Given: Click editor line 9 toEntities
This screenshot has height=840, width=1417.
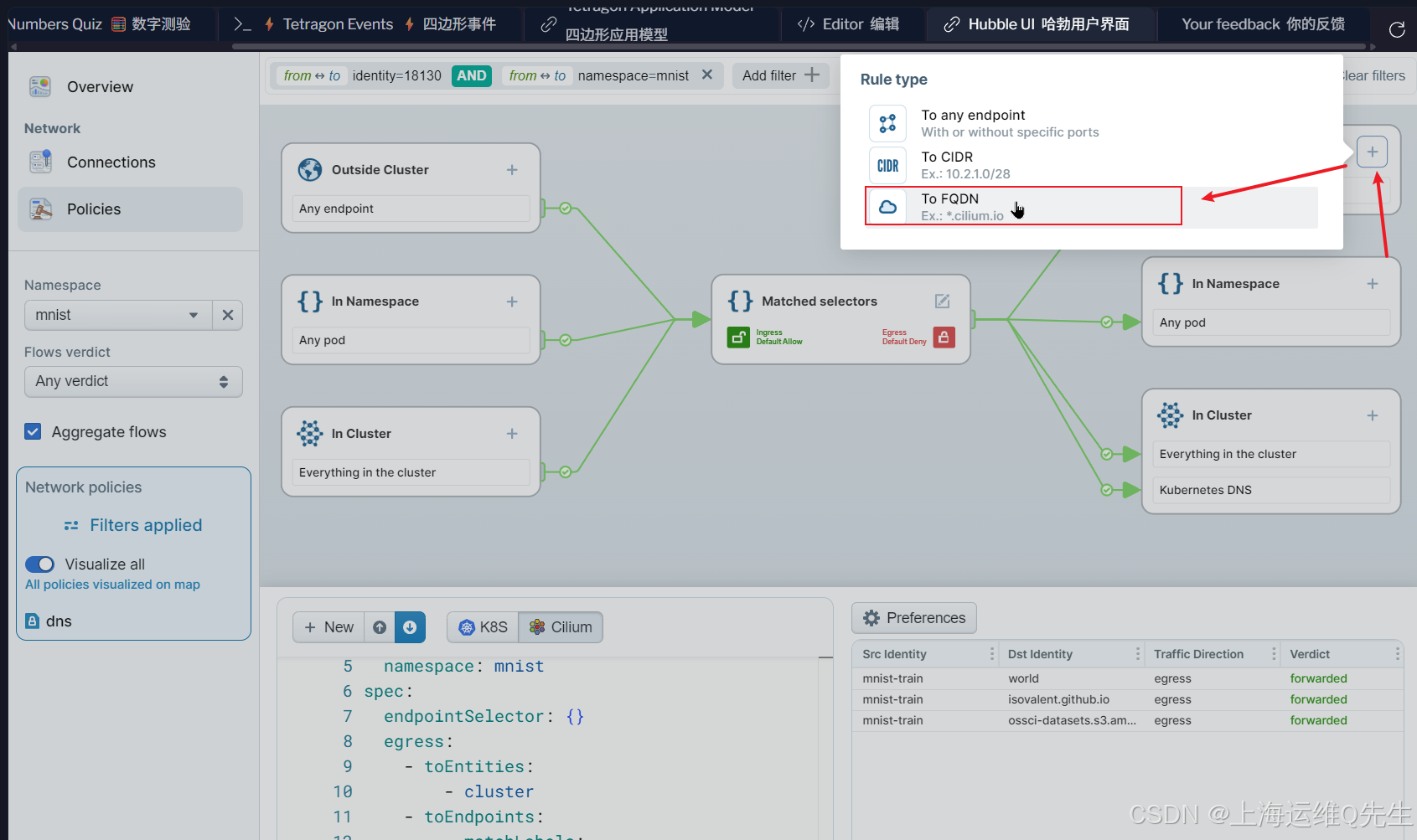Looking at the screenshot, I should point(478,766).
